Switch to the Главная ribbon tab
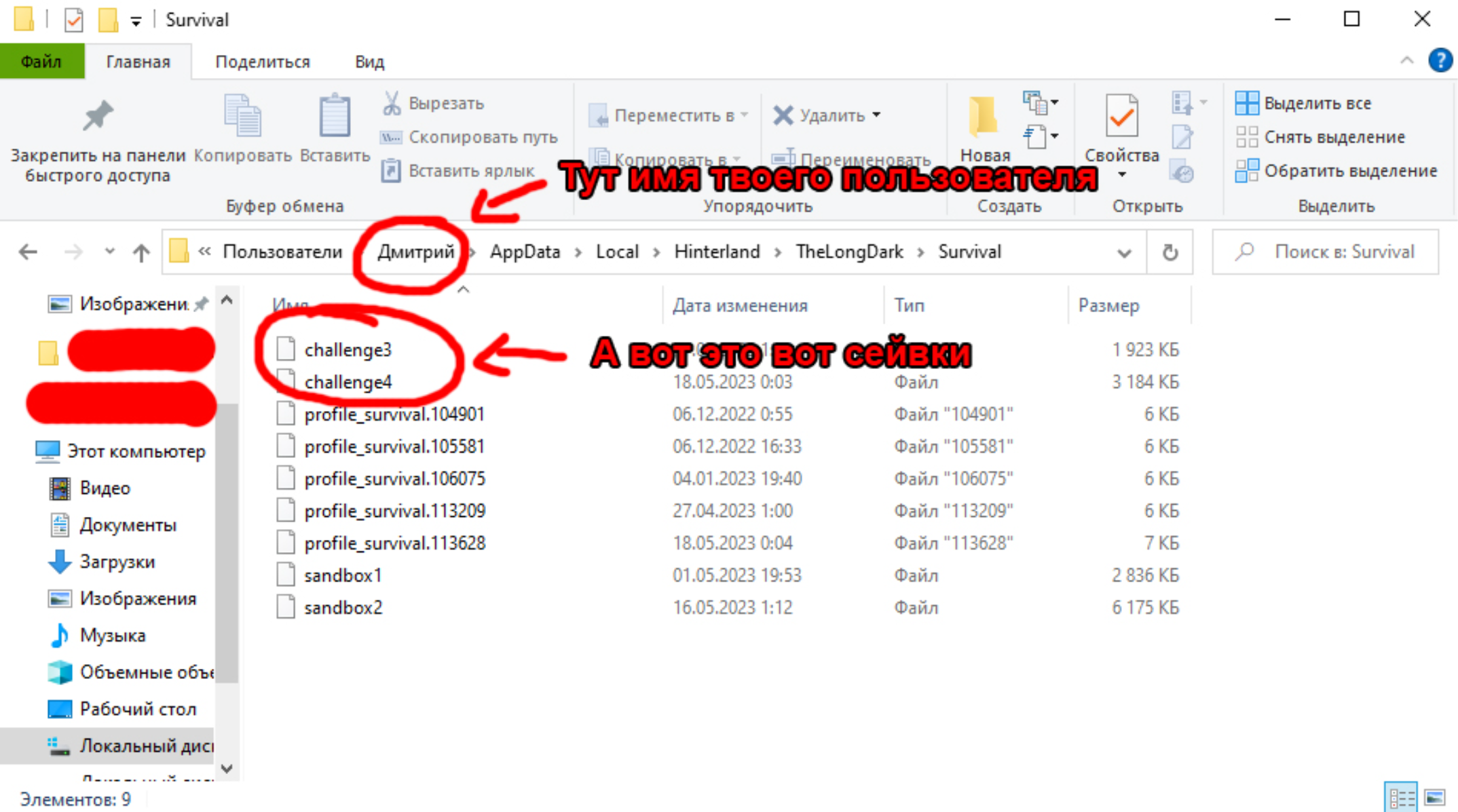 click(138, 62)
